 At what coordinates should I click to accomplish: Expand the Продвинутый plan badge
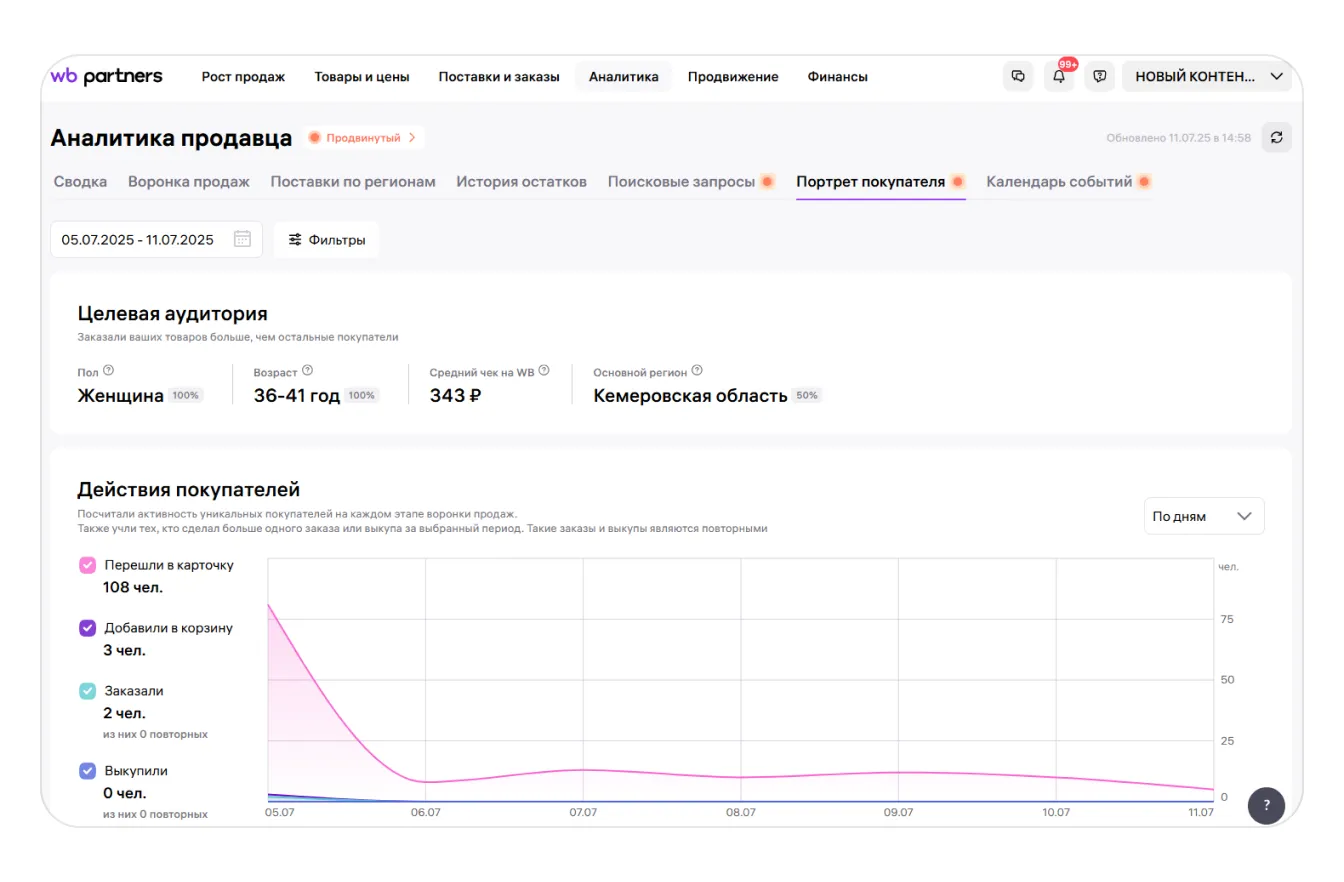(x=364, y=138)
